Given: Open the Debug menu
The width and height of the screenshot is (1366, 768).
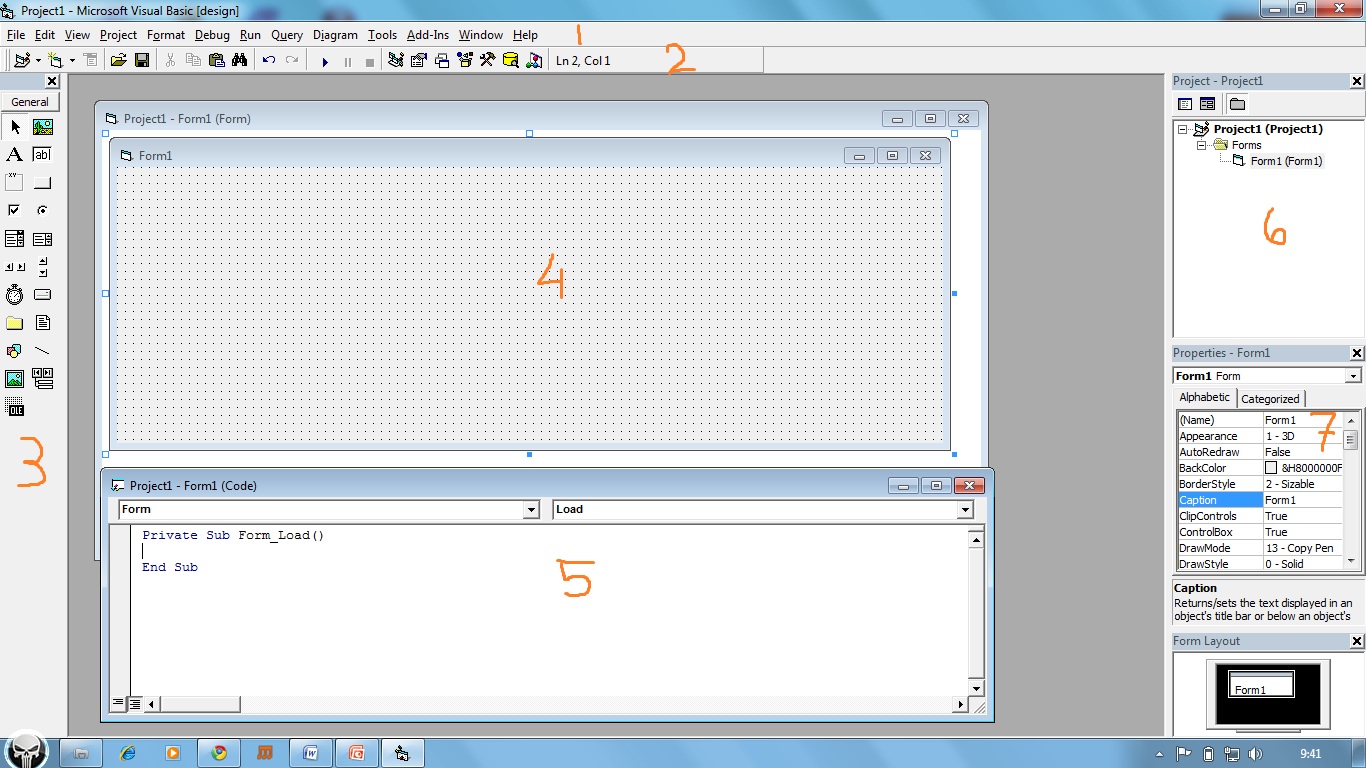Looking at the screenshot, I should pos(212,34).
